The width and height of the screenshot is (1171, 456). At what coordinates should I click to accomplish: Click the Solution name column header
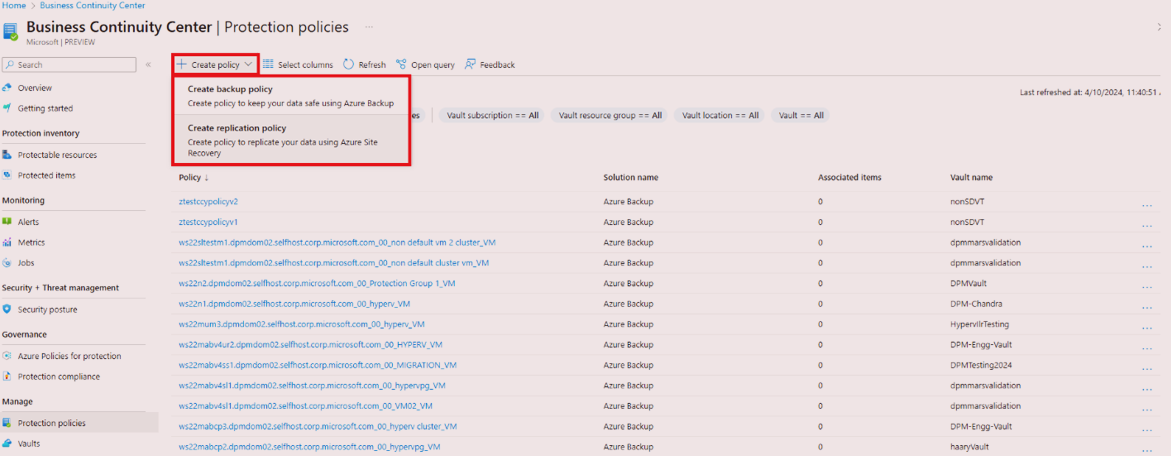pyautogui.click(x=630, y=178)
